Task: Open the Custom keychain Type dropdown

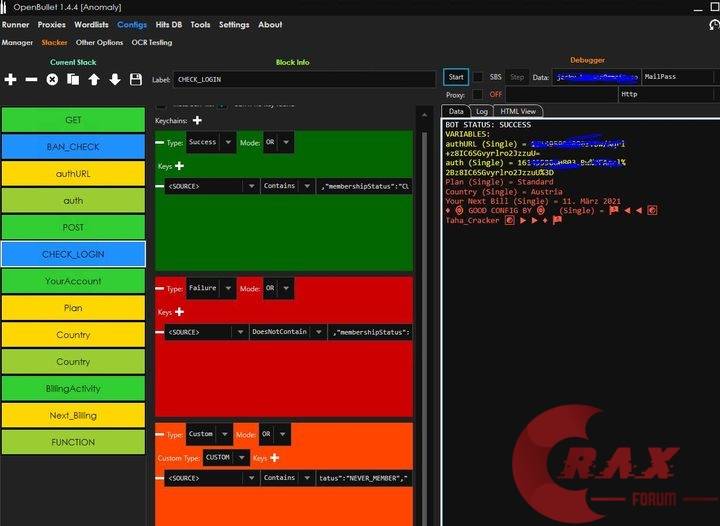Action: pyautogui.click(x=209, y=434)
